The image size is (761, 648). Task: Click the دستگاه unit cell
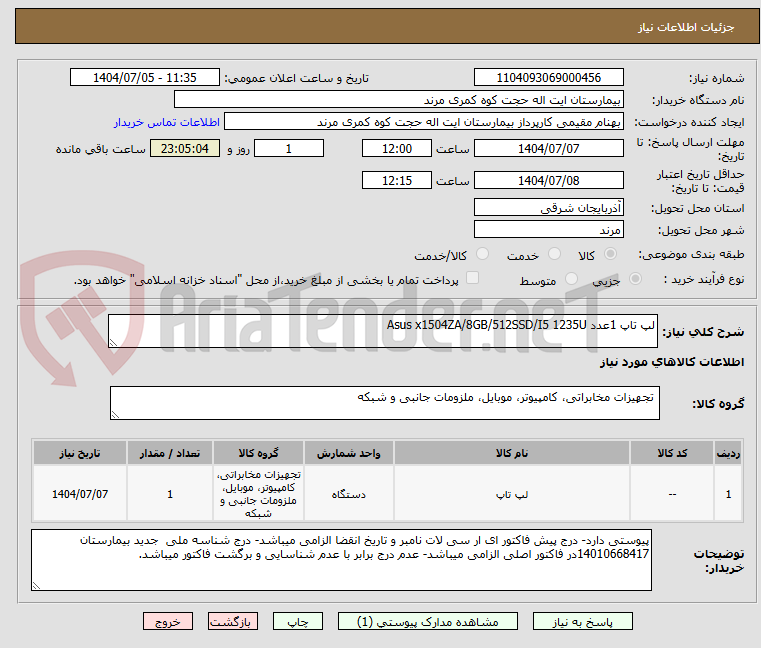348,494
